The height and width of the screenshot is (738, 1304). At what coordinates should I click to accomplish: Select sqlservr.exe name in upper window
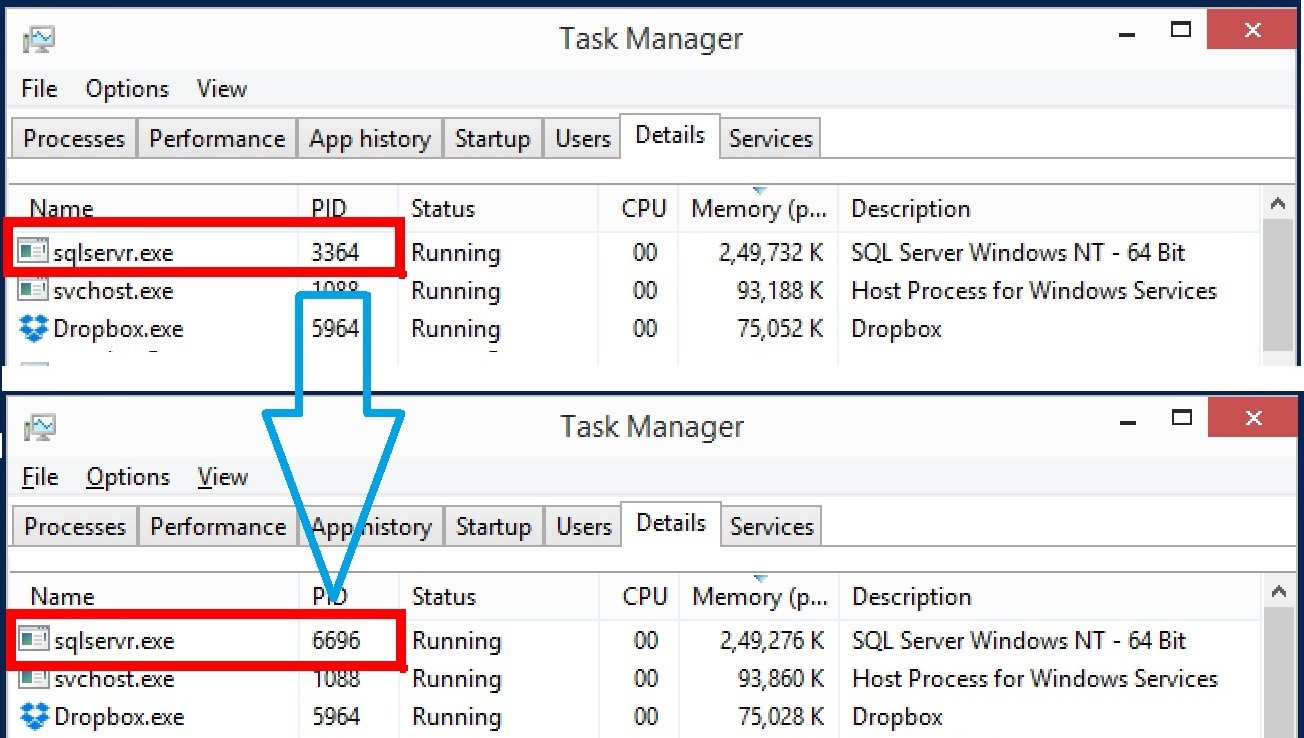click(113, 253)
